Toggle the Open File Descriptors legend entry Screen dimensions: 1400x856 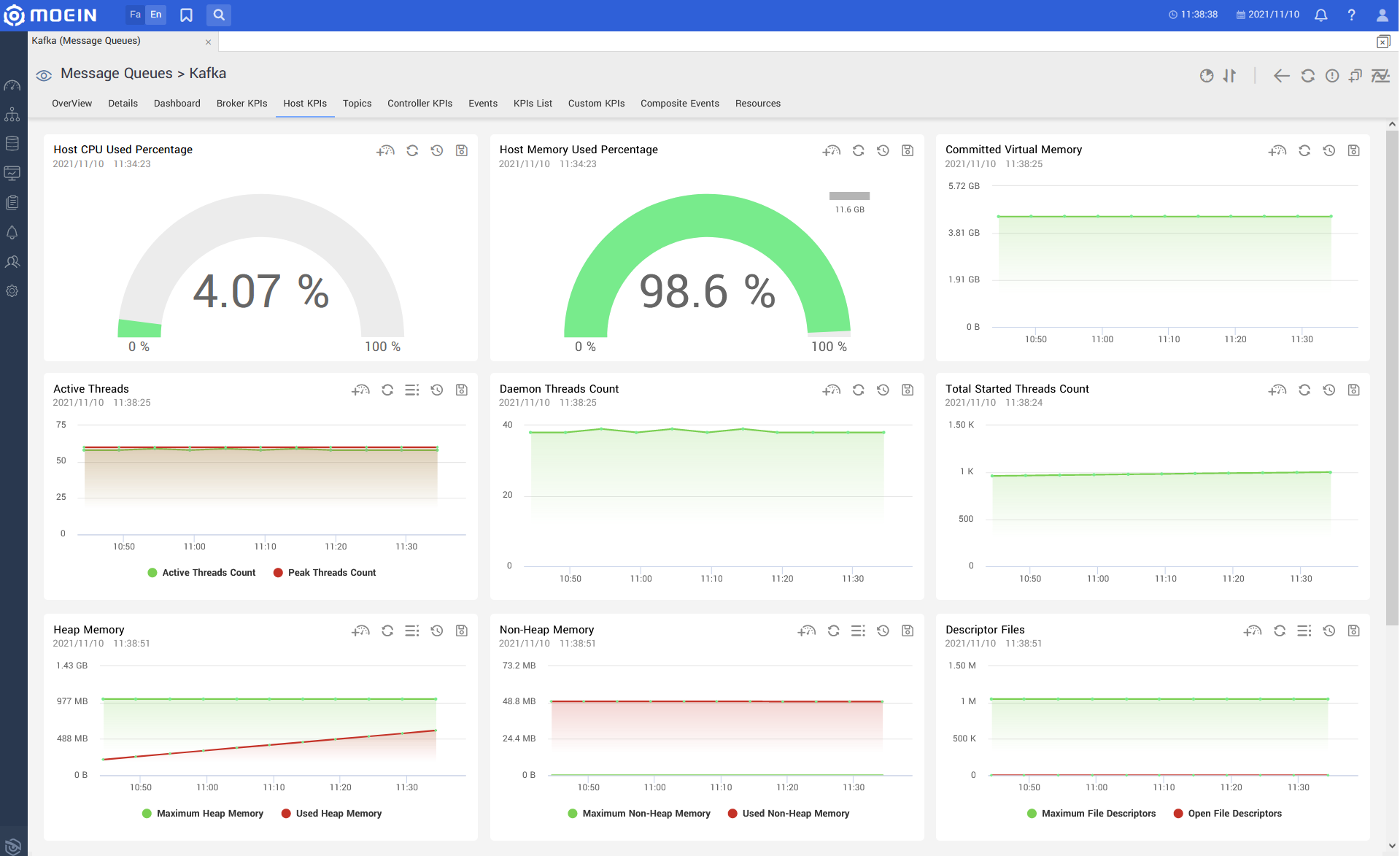pyautogui.click(x=1227, y=814)
